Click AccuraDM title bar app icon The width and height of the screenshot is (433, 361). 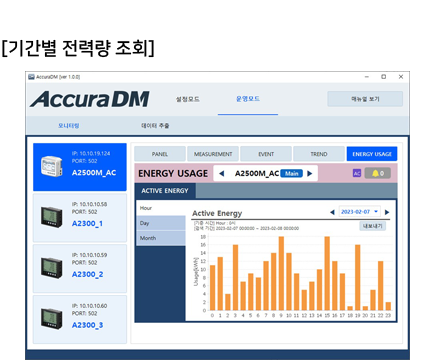coord(31,77)
